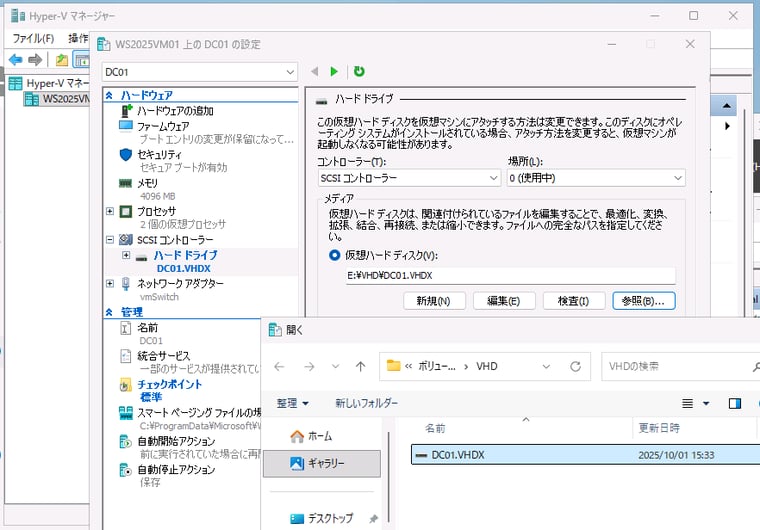Click scroll-up arrow in Hyper-V actions pane
Viewport: 760px width, 530px height.
click(x=727, y=106)
